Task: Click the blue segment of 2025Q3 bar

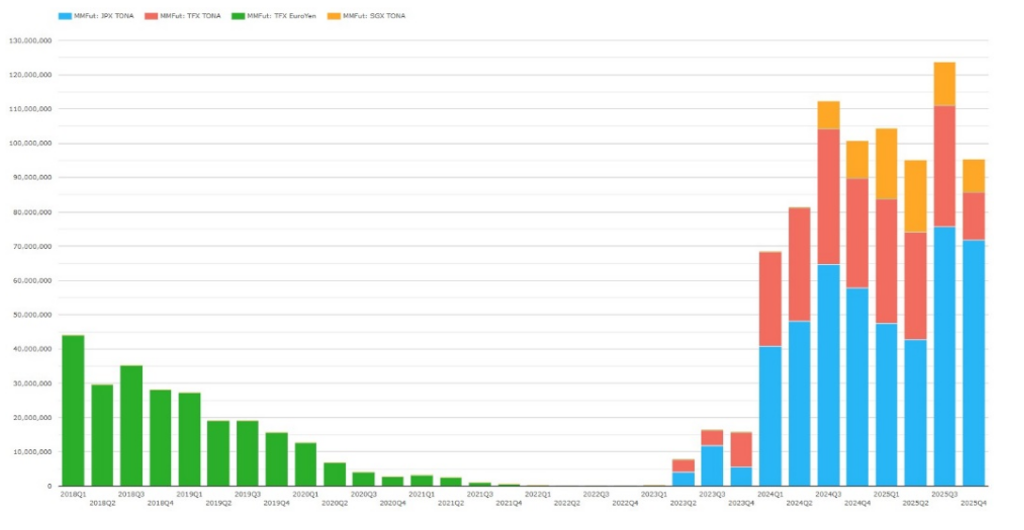Action: pos(944,355)
